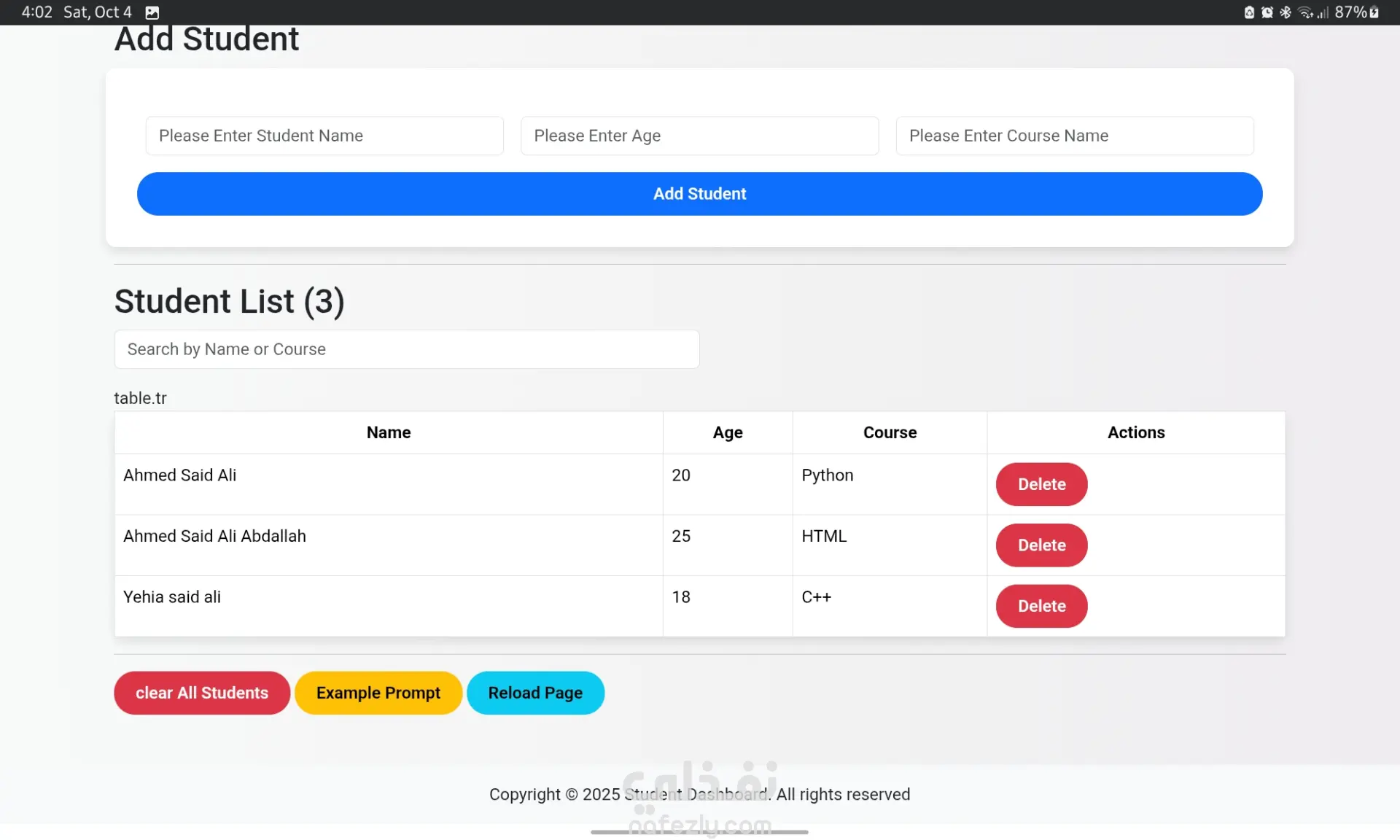The image size is (1400, 840).
Task: Click the Course column header
Action: pyautogui.click(x=890, y=432)
